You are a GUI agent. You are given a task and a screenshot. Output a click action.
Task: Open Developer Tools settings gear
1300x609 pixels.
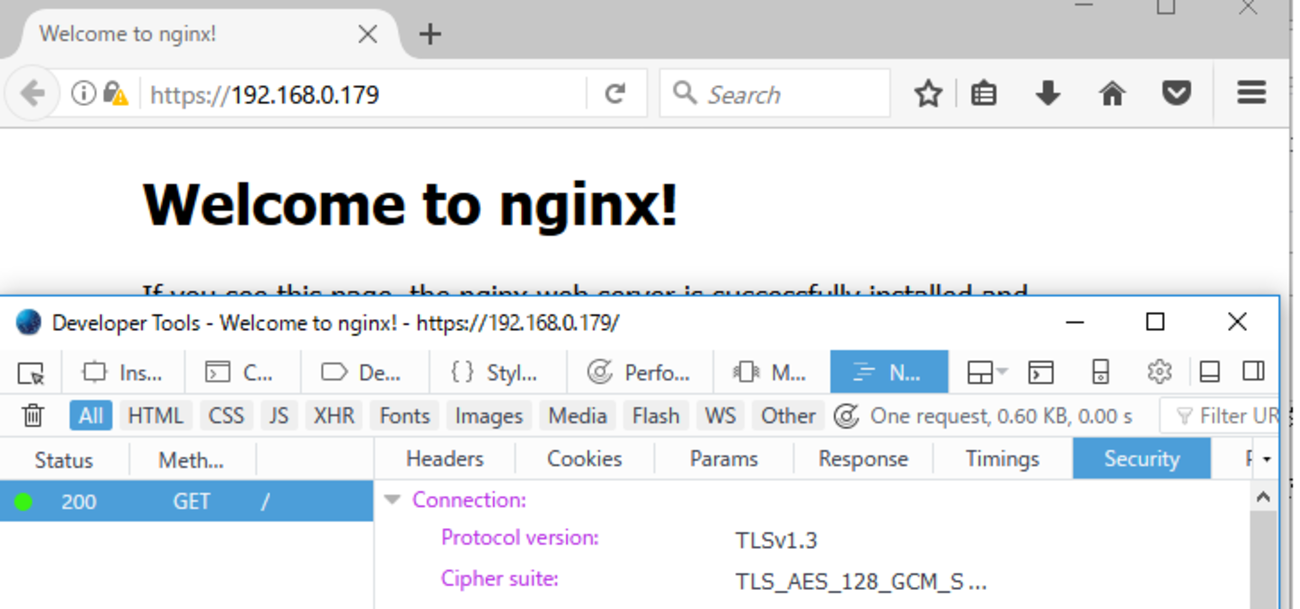[x=1159, y=371]
